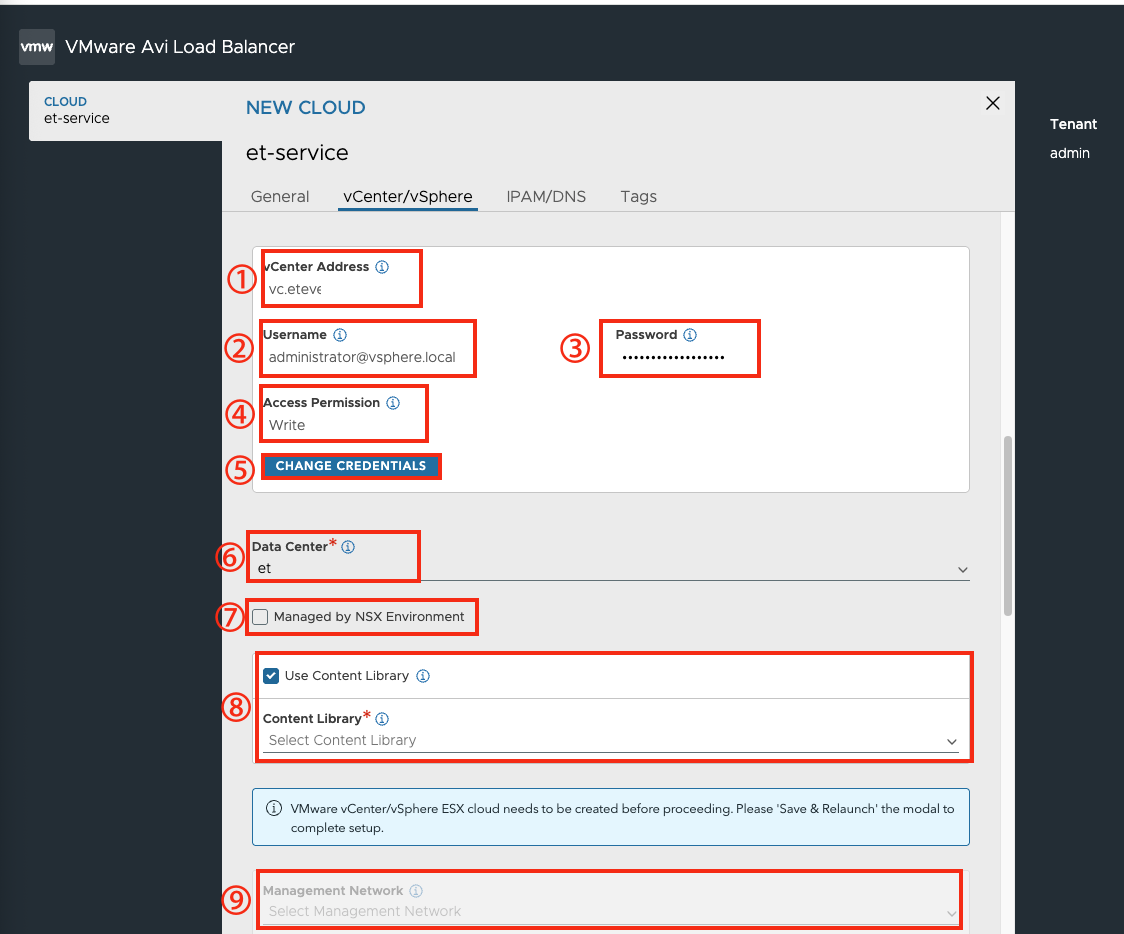Switch to the General tab

tap(280, 196)
